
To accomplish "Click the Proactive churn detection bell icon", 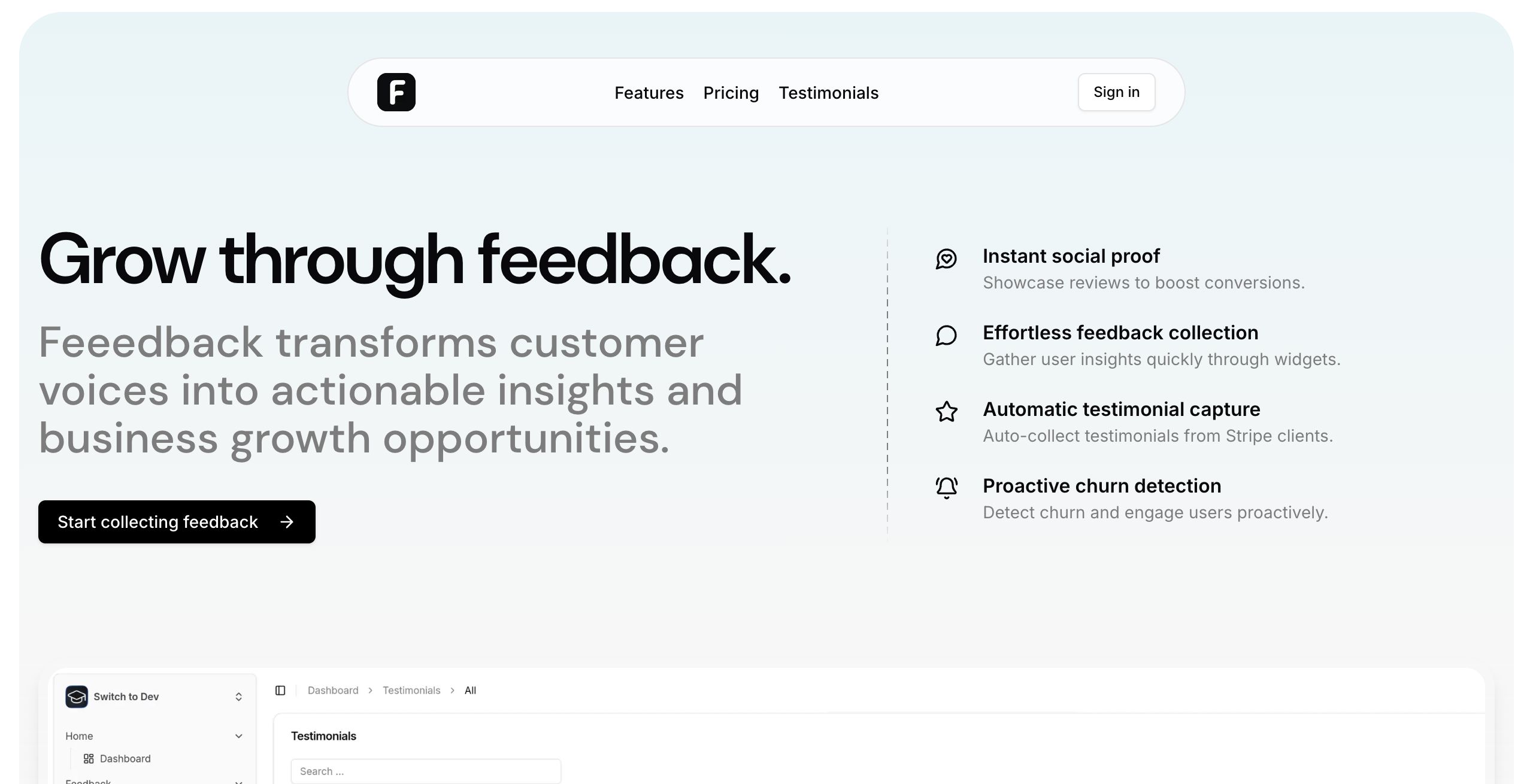I will coord(946,488).
